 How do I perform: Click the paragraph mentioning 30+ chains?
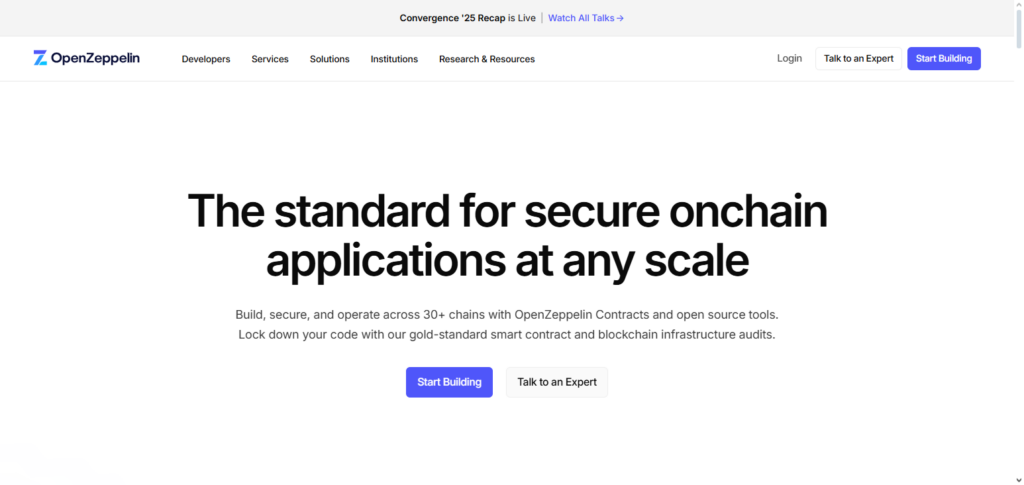pyautogui.click(x=506, y=314)
